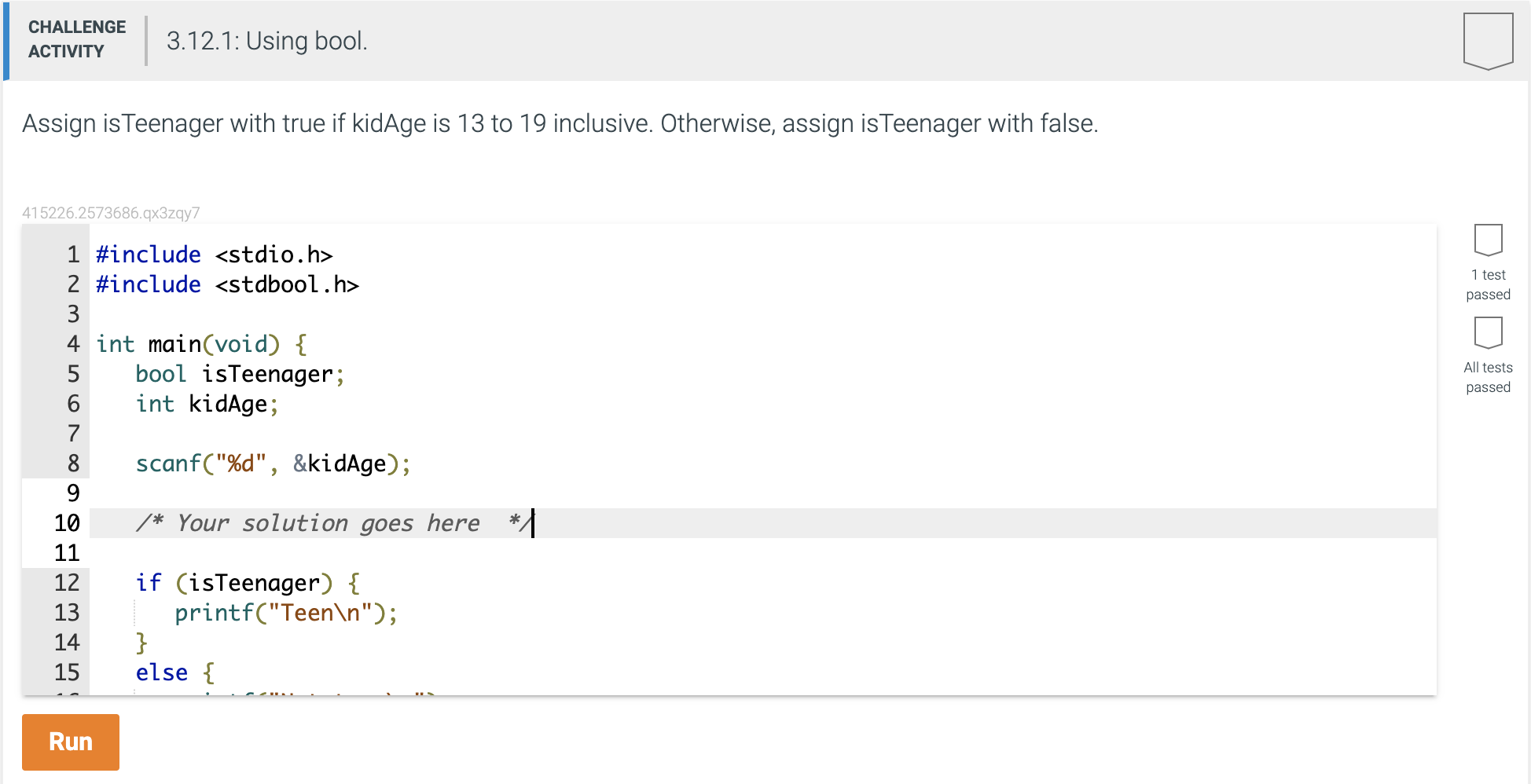
Task: Click the scanf("%d", &kidAge); line
Action: pyautogui.click(x=273, y=463)
